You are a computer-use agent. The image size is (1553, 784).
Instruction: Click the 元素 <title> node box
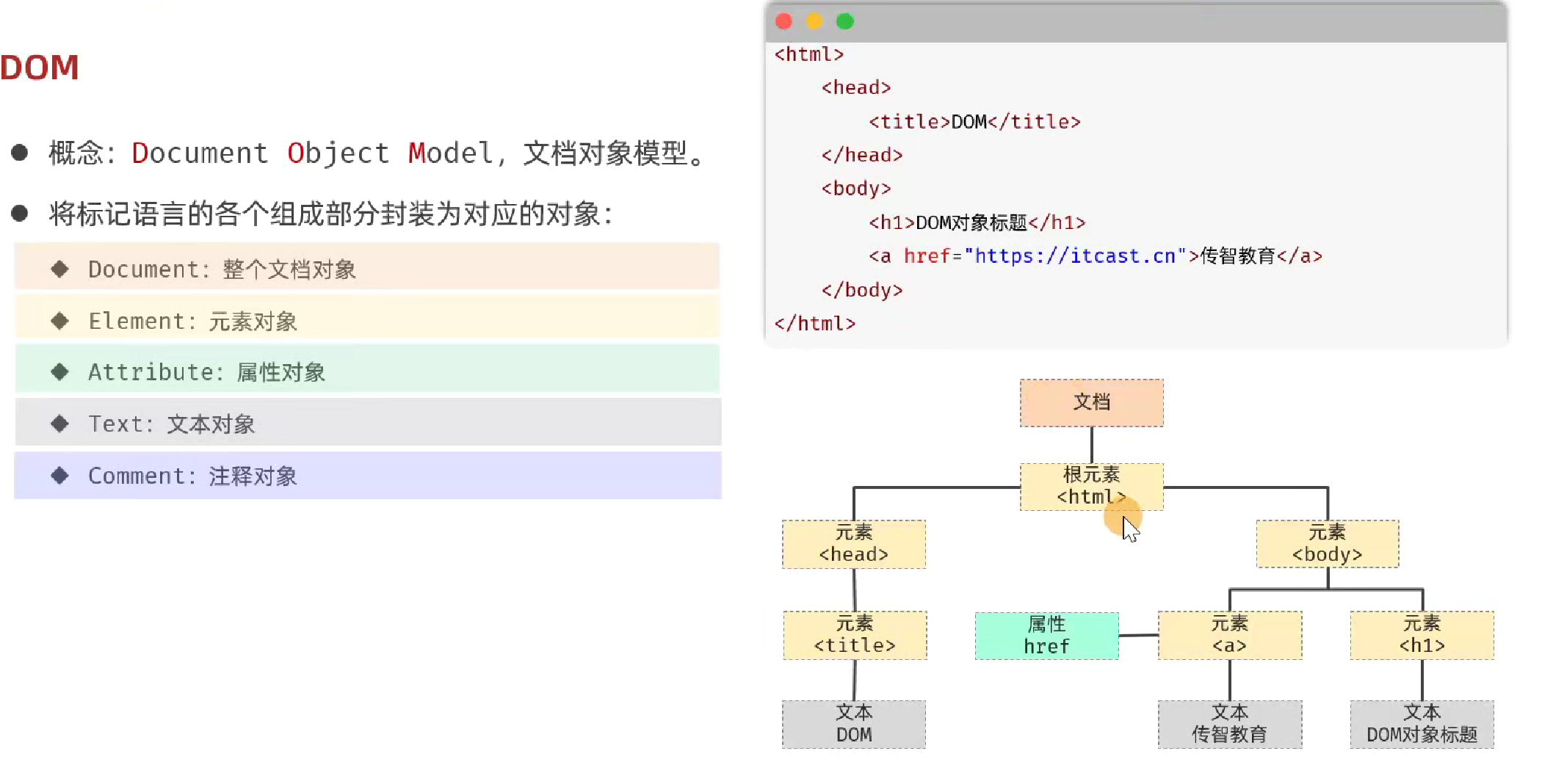point(855,635)
